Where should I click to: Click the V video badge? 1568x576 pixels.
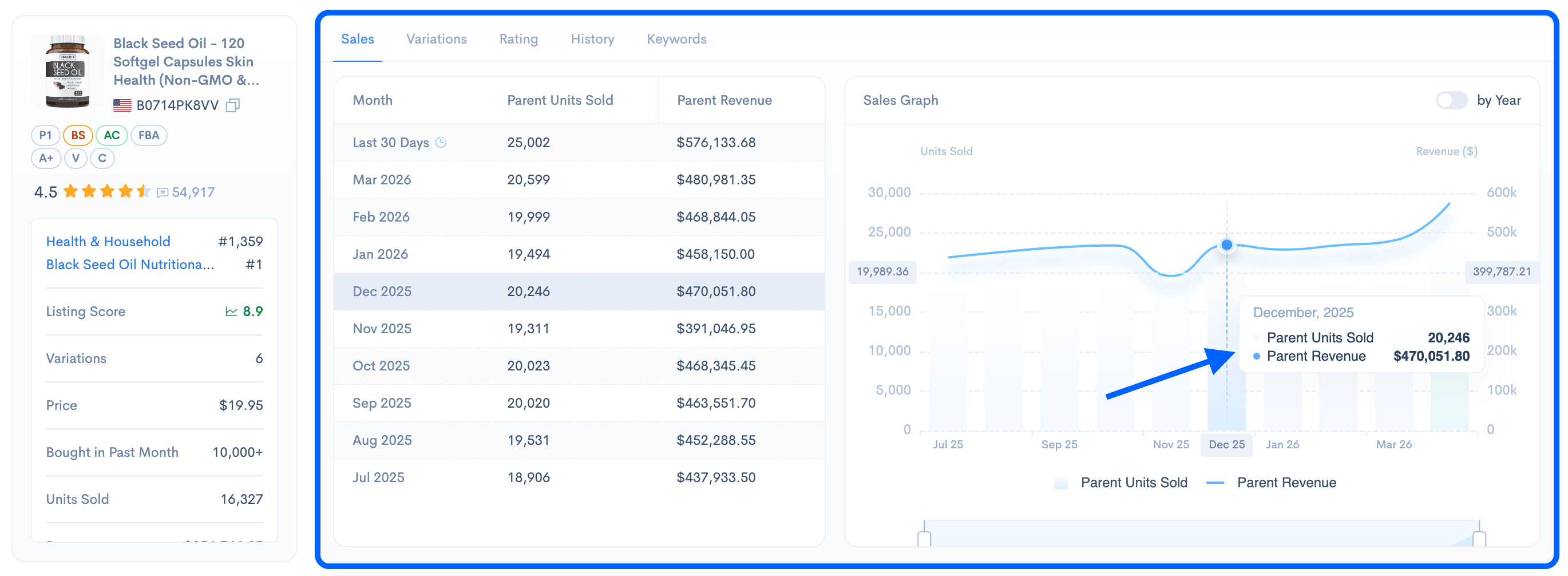[x=76, y=158]
